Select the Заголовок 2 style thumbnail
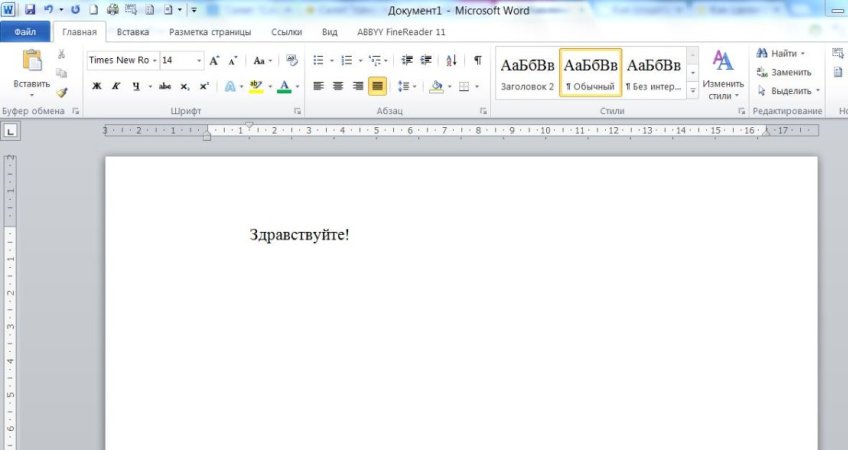The height and width of the screenshot is (450, 848). pyautogui.click(x=527, y=74)
